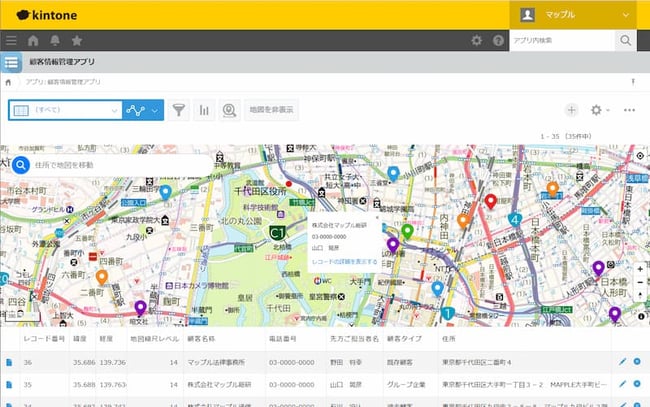Open the bar chart aggregate icon
Viewport: 650px width, 407px height.
coord(204,110)
